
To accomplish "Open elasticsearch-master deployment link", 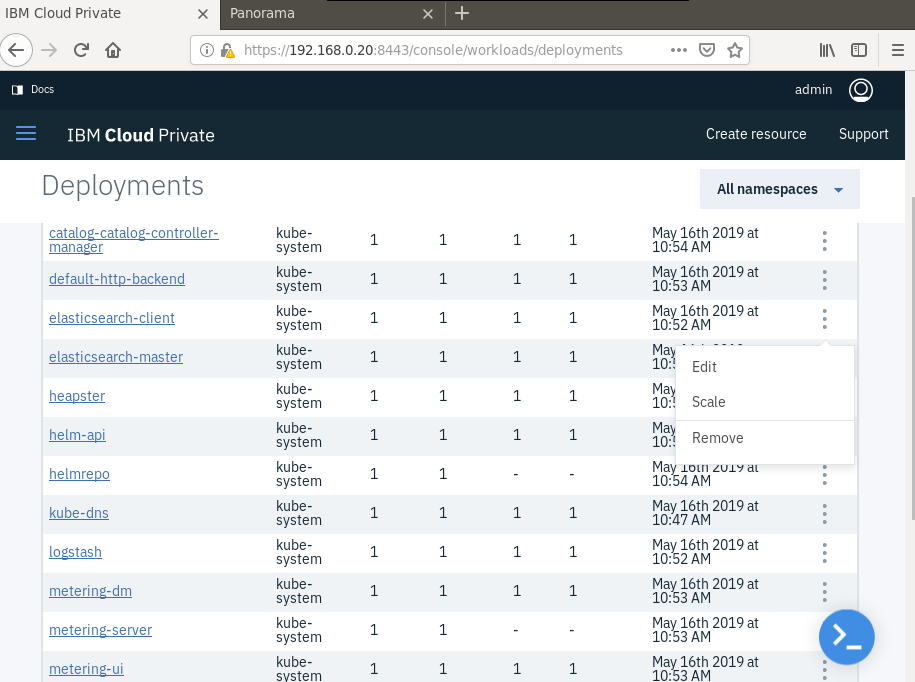I will (116, 357).
